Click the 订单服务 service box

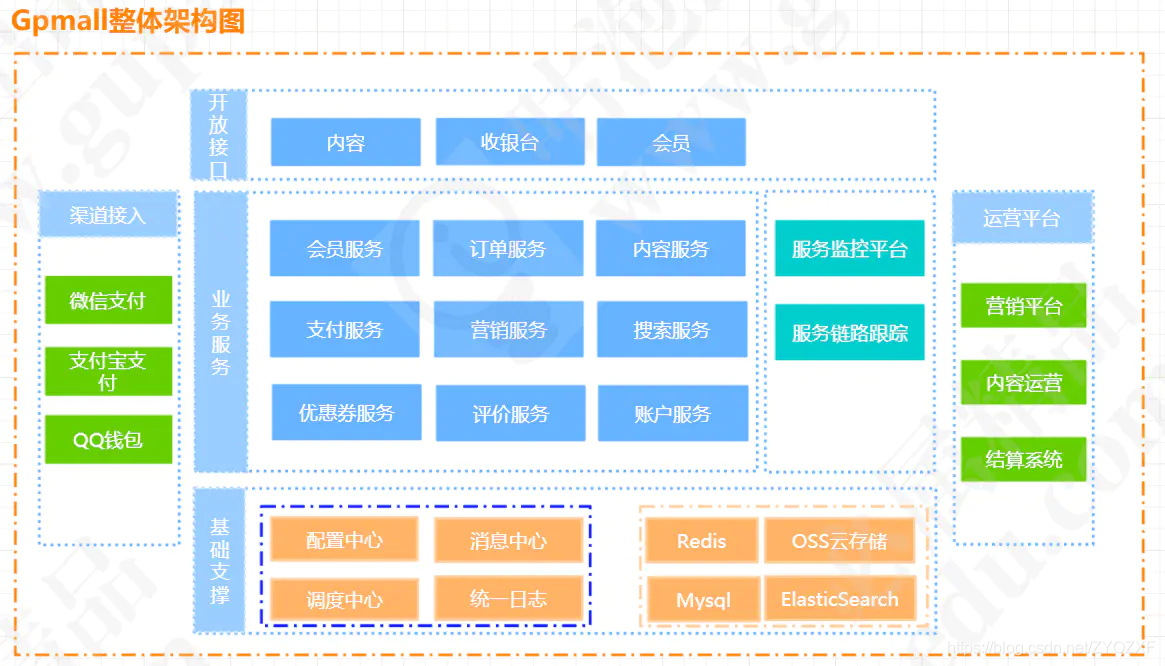point(509,248)
